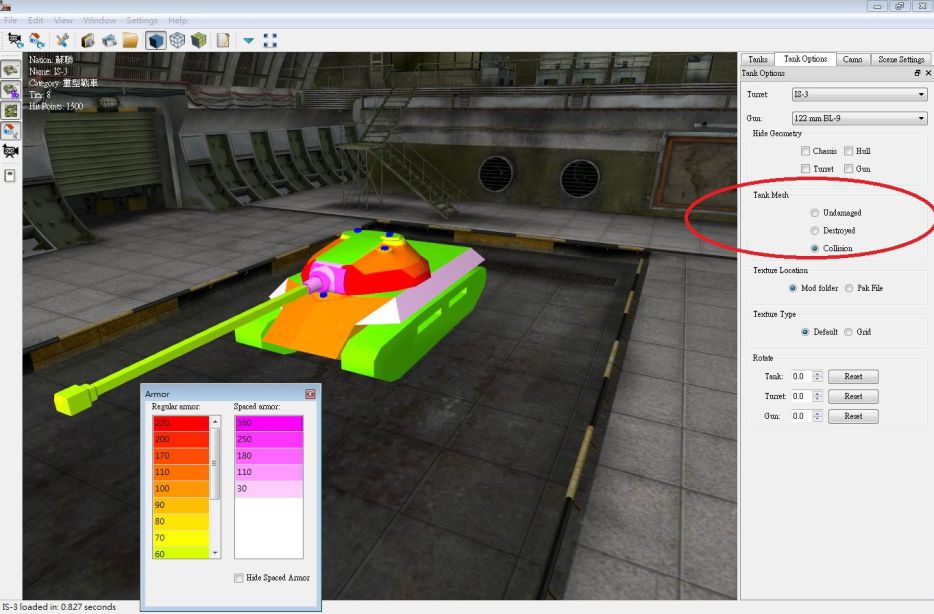
Task: Select the solid blue cube render mode
Action: tap(157, 40)
